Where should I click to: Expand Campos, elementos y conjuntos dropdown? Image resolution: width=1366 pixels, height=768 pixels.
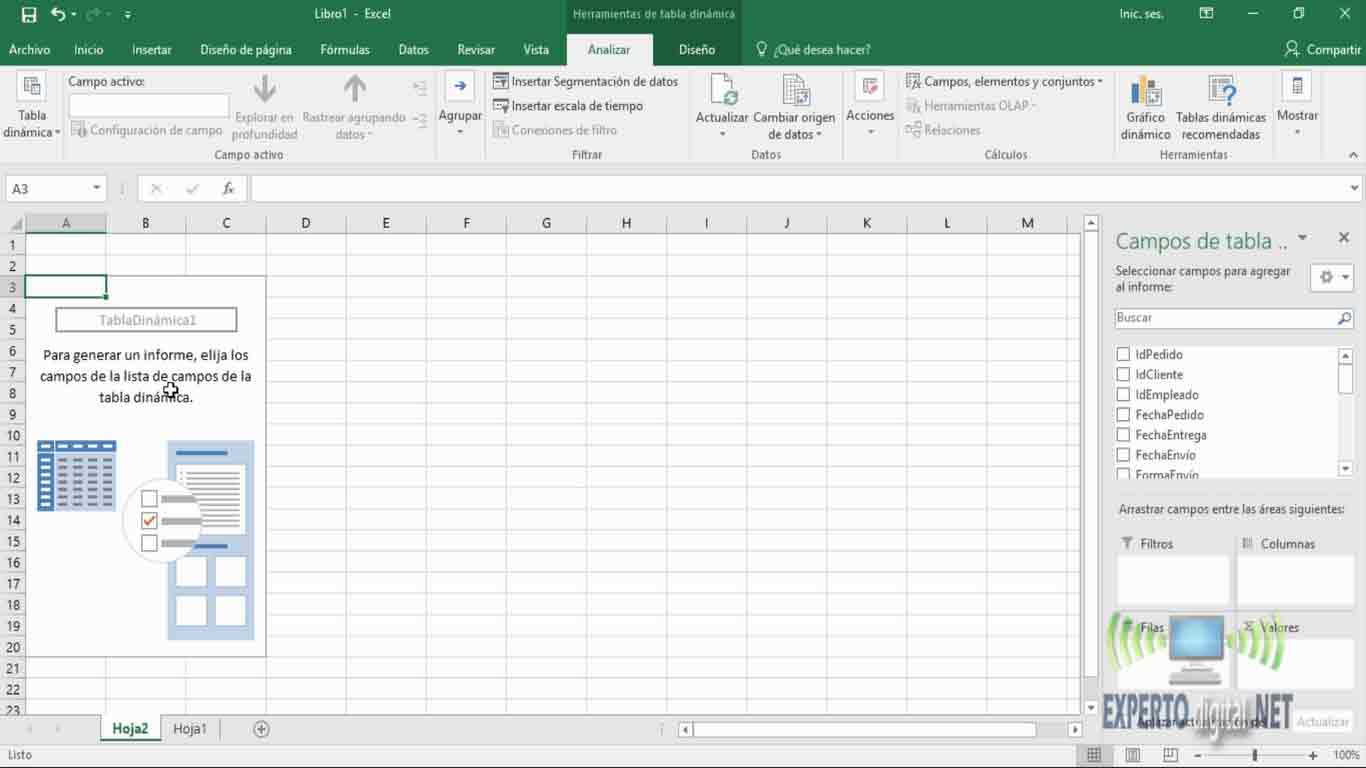1004,82
